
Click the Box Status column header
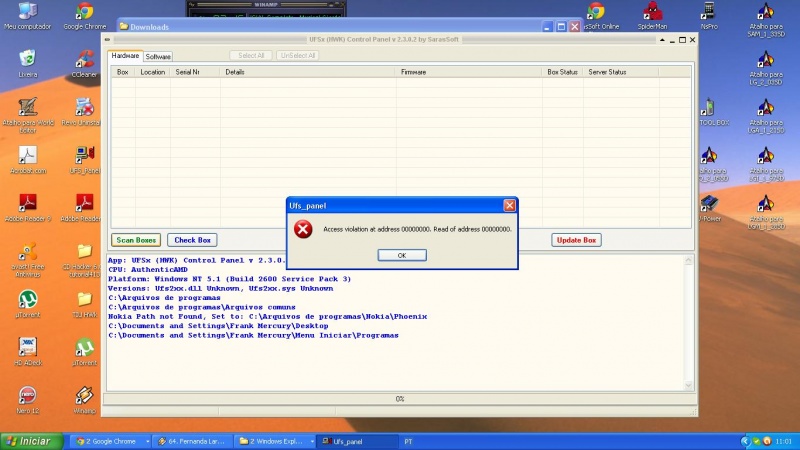[562, 72]
